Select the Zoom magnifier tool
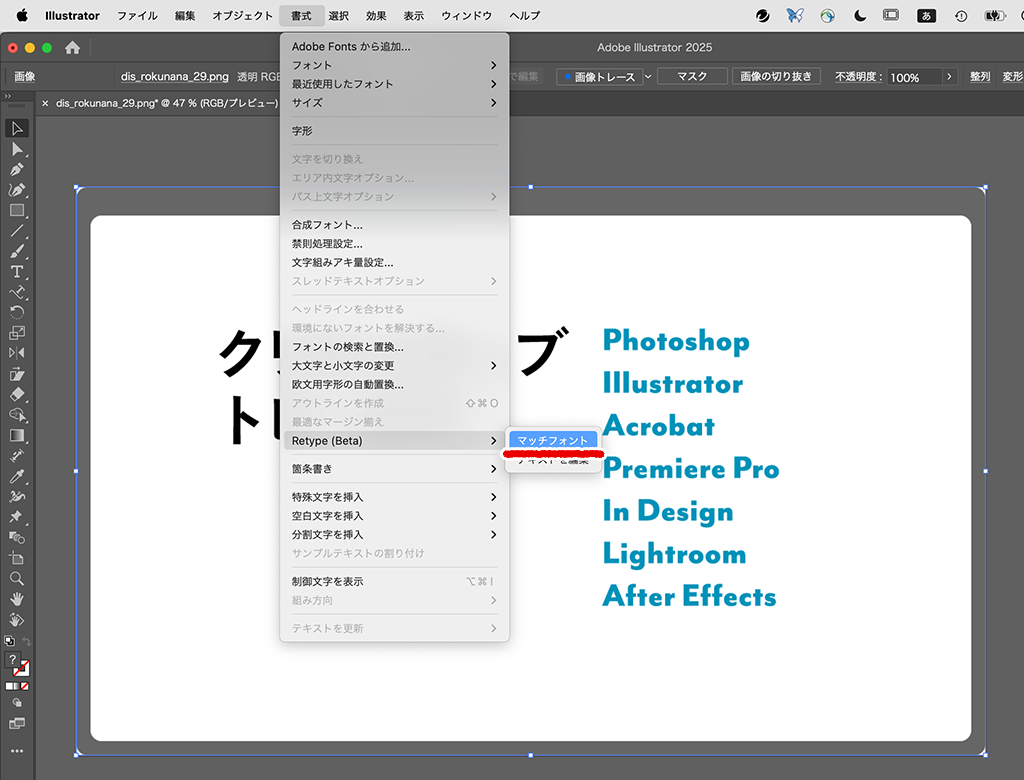This screenshot has width=1024, height=780. tap(17, 578)
